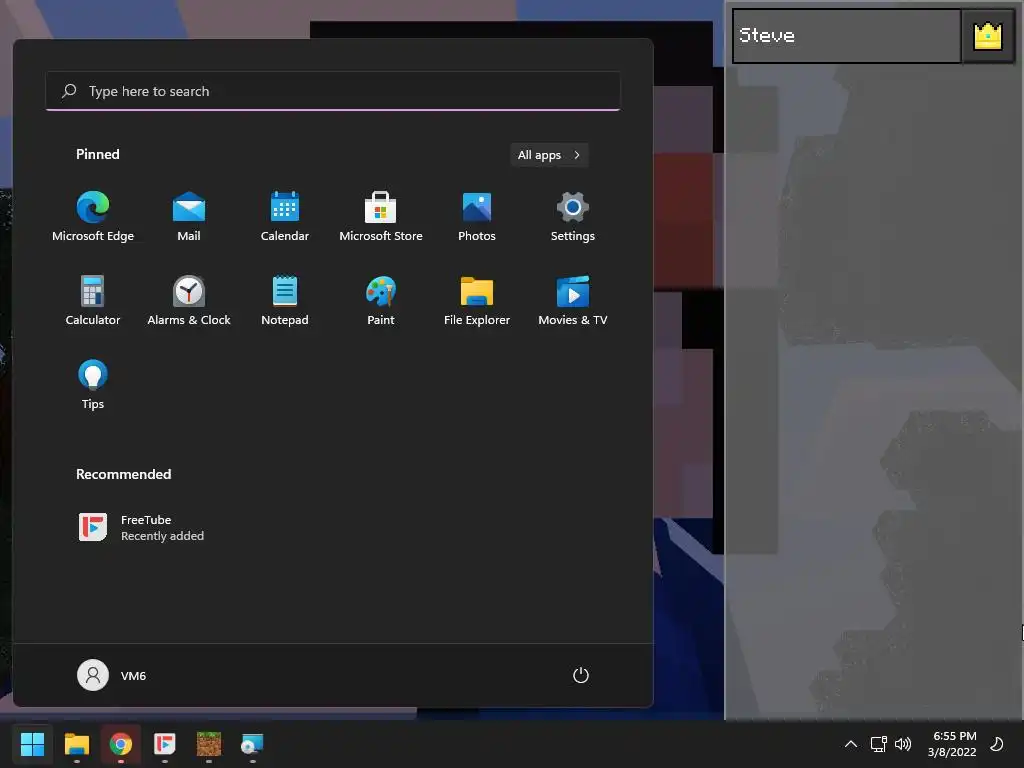Screen dimensions: 1024x768
Task: Open Notepad from pinned apps
Action: 285,300
